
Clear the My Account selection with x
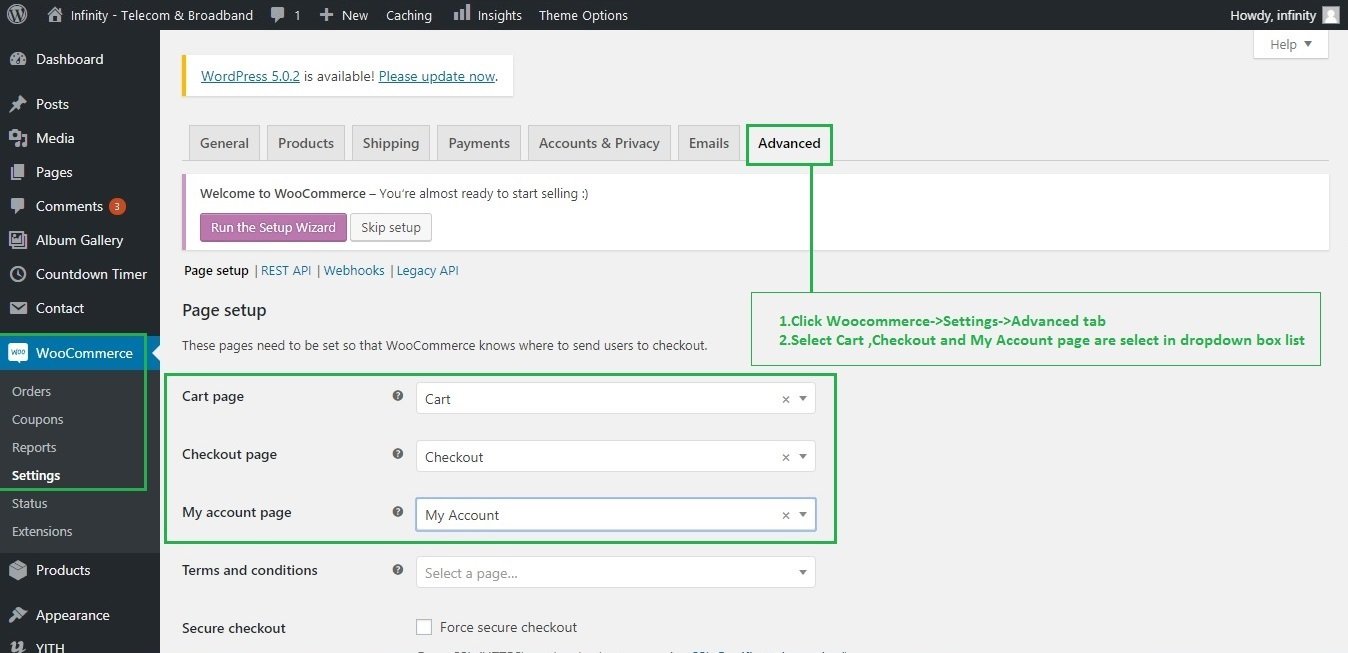[x=786, y=515]
